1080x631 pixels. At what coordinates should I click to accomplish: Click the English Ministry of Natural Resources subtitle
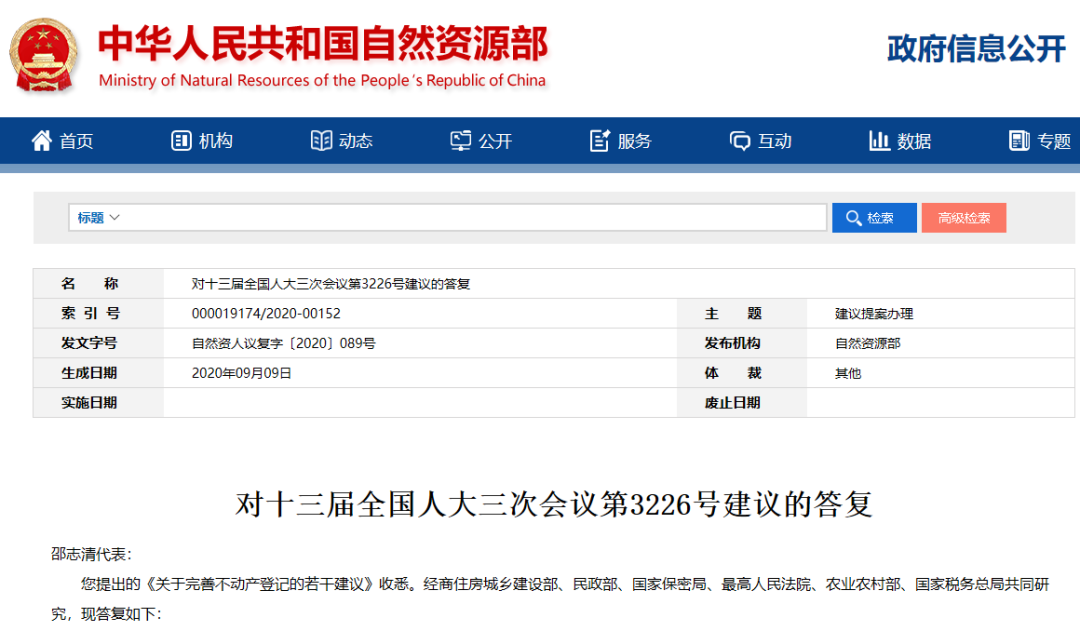tap(322, 81)
